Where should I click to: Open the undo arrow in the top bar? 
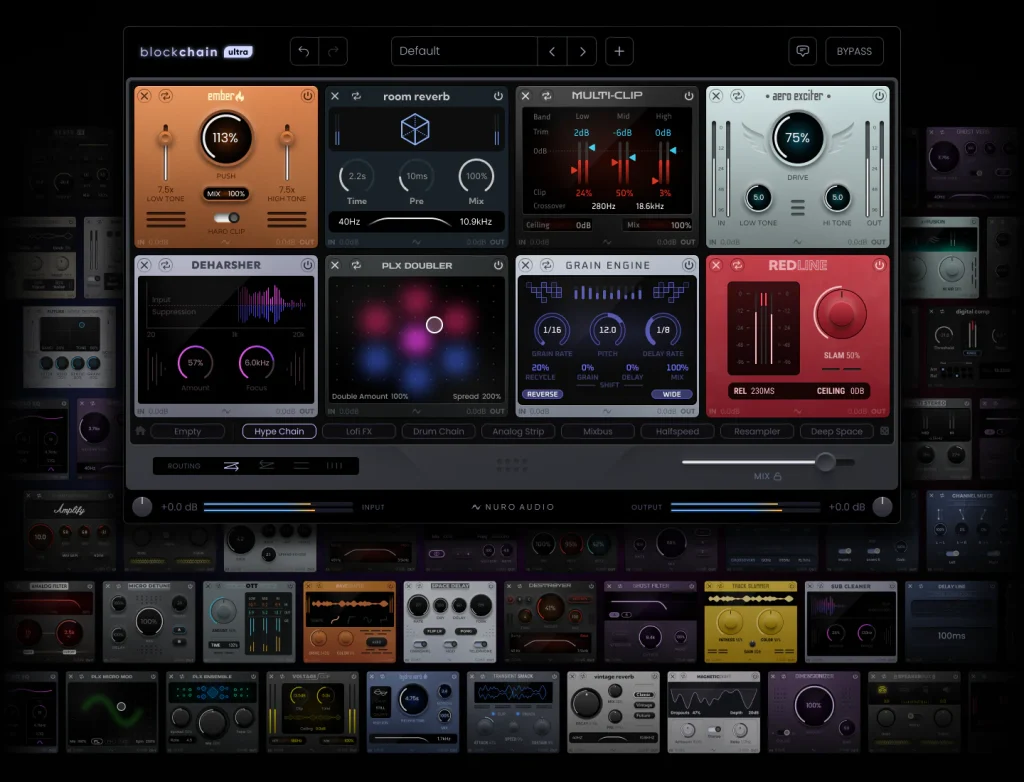point(304,51)
